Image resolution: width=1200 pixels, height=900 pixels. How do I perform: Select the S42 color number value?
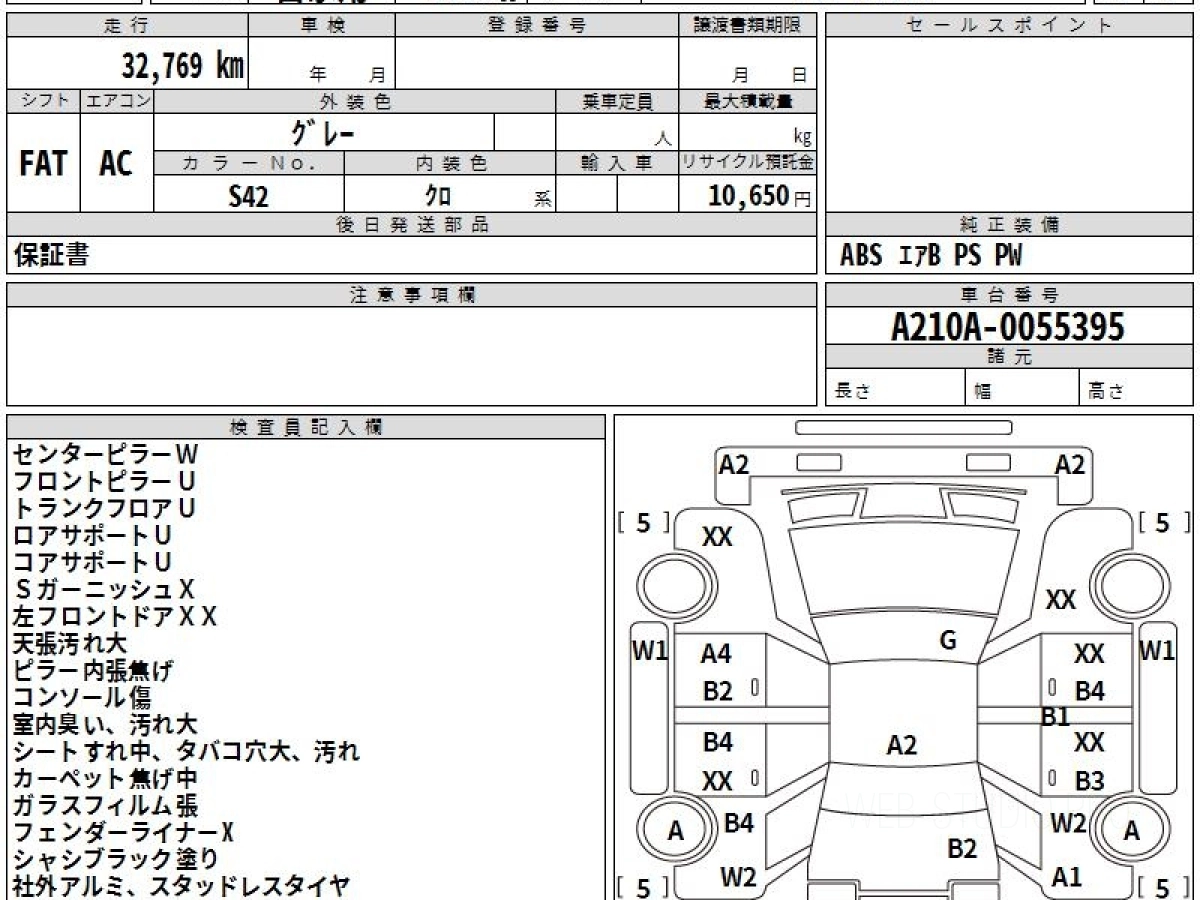tap(248, 197)
